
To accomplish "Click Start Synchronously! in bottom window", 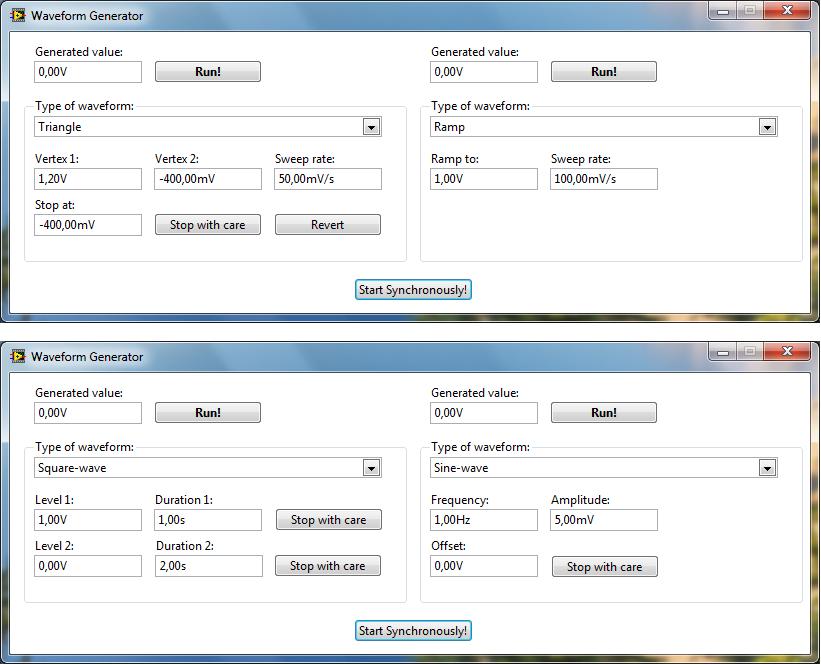I will pyautogui.click(x=413, y=630).
